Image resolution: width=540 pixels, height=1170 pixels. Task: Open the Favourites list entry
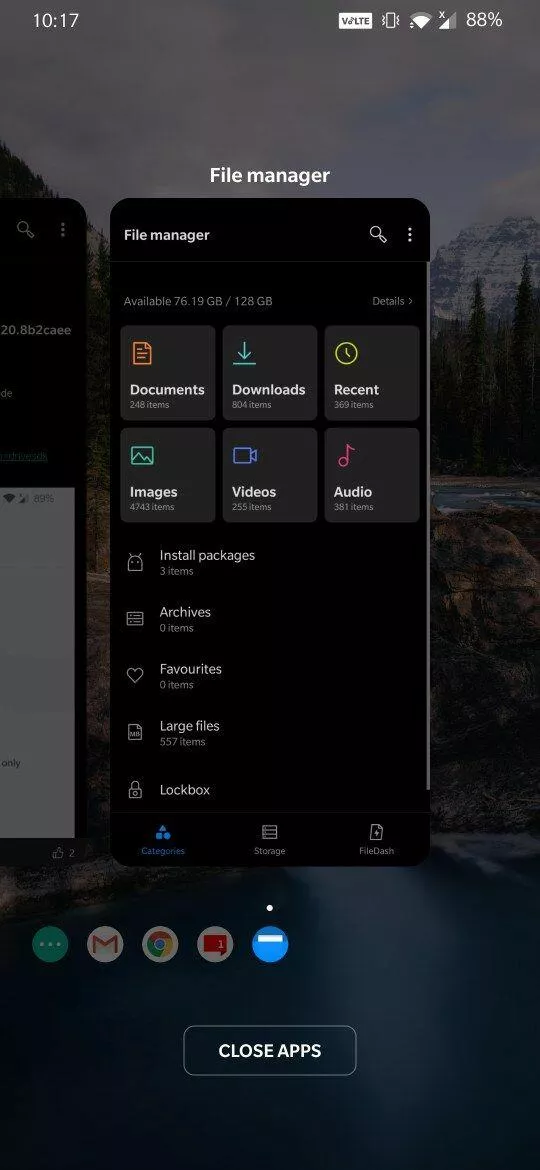click(269, 676)
